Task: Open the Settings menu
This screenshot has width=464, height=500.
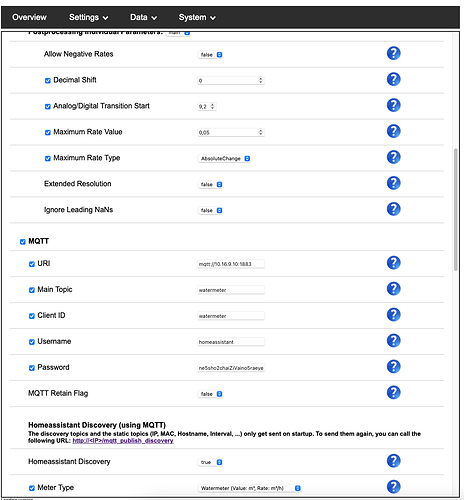Action: (88, 17)
